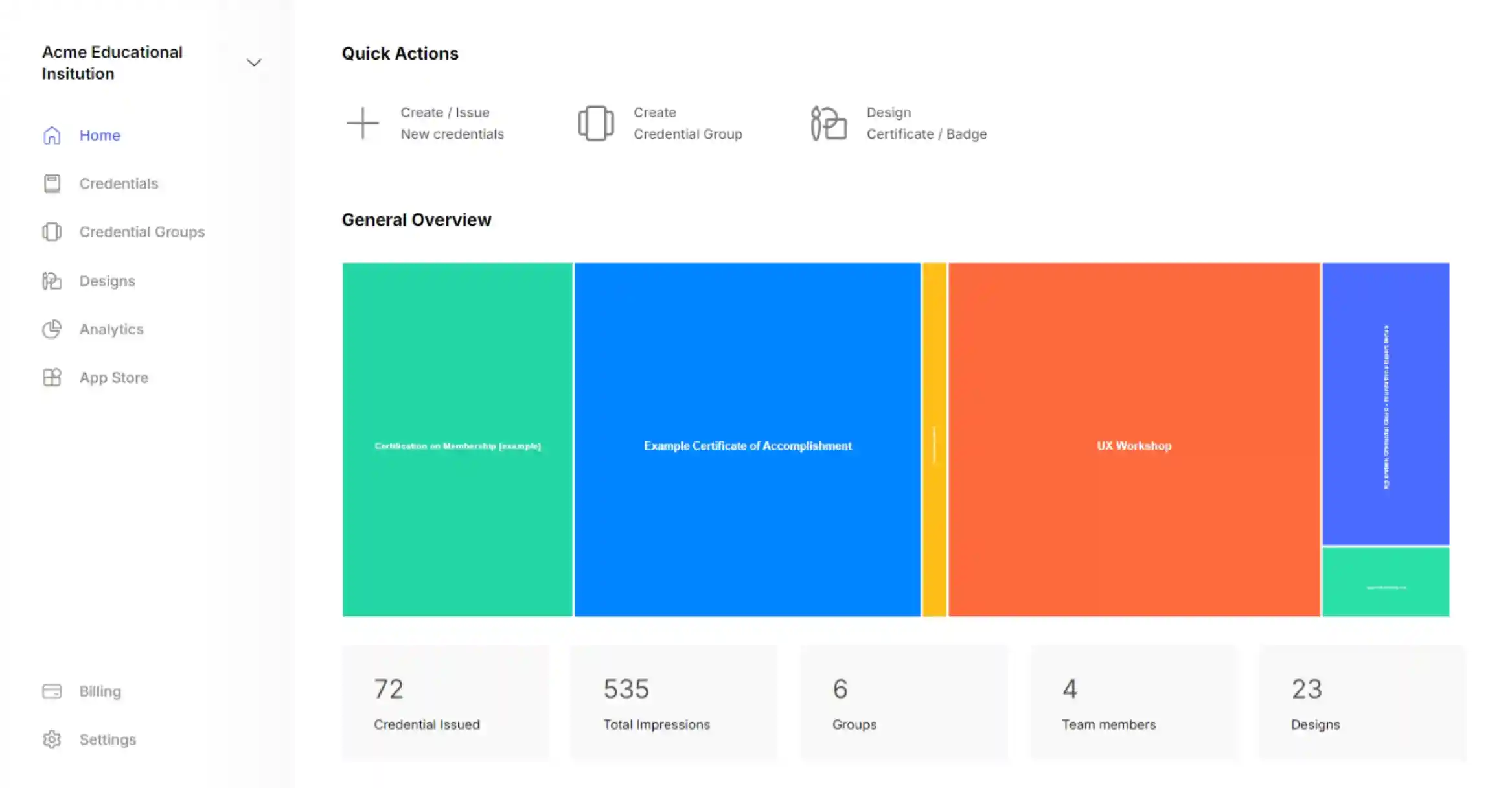Screen dimensions: 1512x788
Task: Select the Designs puzzle-piece icon
Action: click(x=52, y=281)
